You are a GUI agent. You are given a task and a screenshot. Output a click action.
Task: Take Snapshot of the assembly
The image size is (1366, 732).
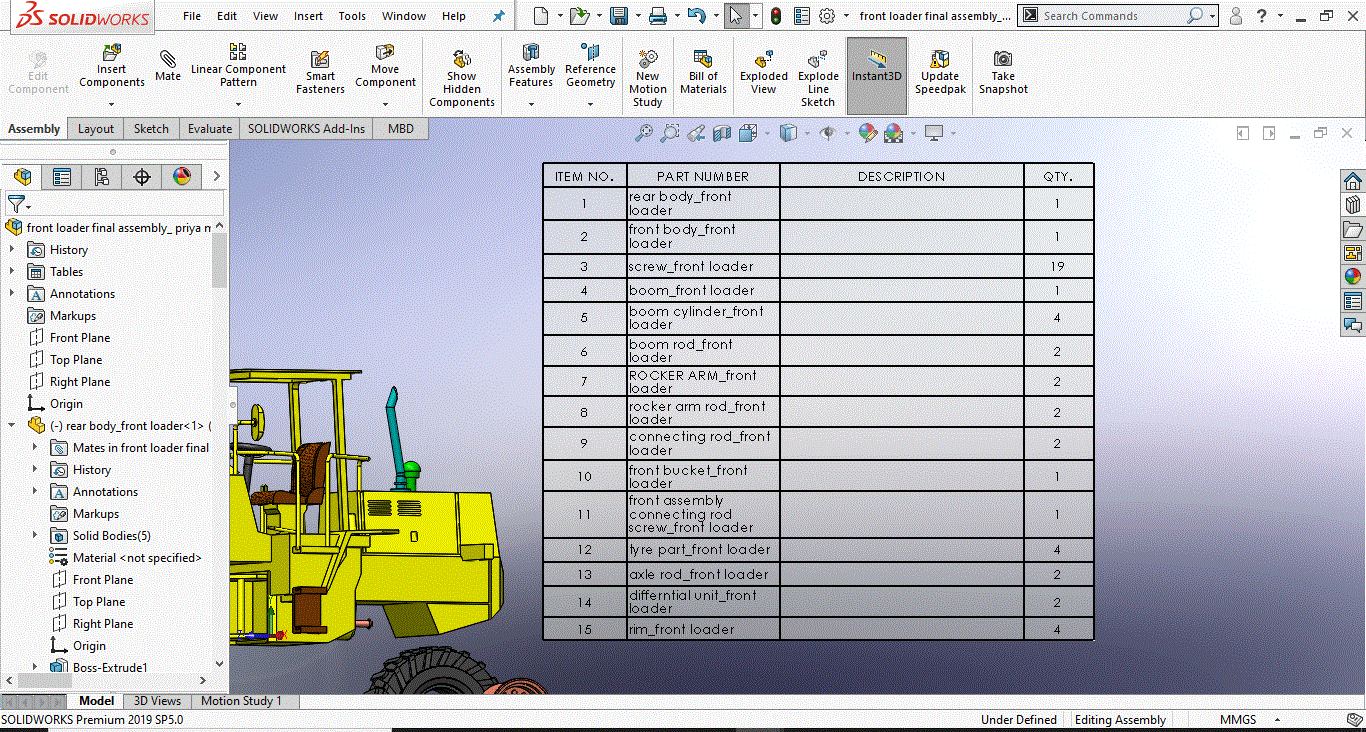click(1003, 72)
